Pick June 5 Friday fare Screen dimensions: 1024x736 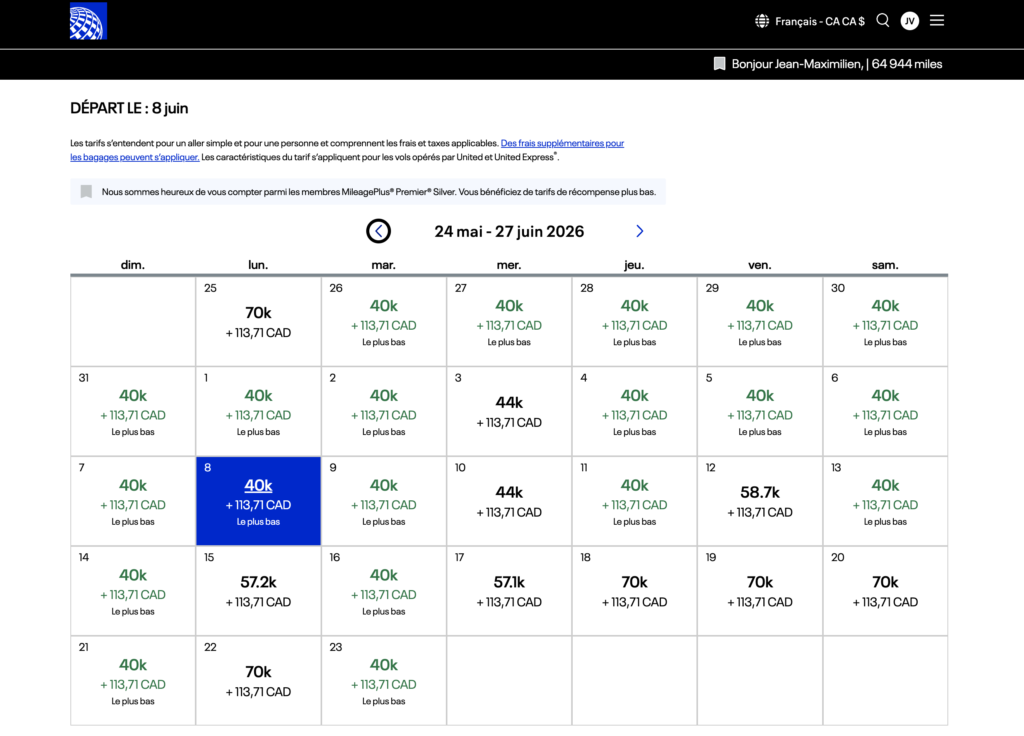[x=760, y=411]
